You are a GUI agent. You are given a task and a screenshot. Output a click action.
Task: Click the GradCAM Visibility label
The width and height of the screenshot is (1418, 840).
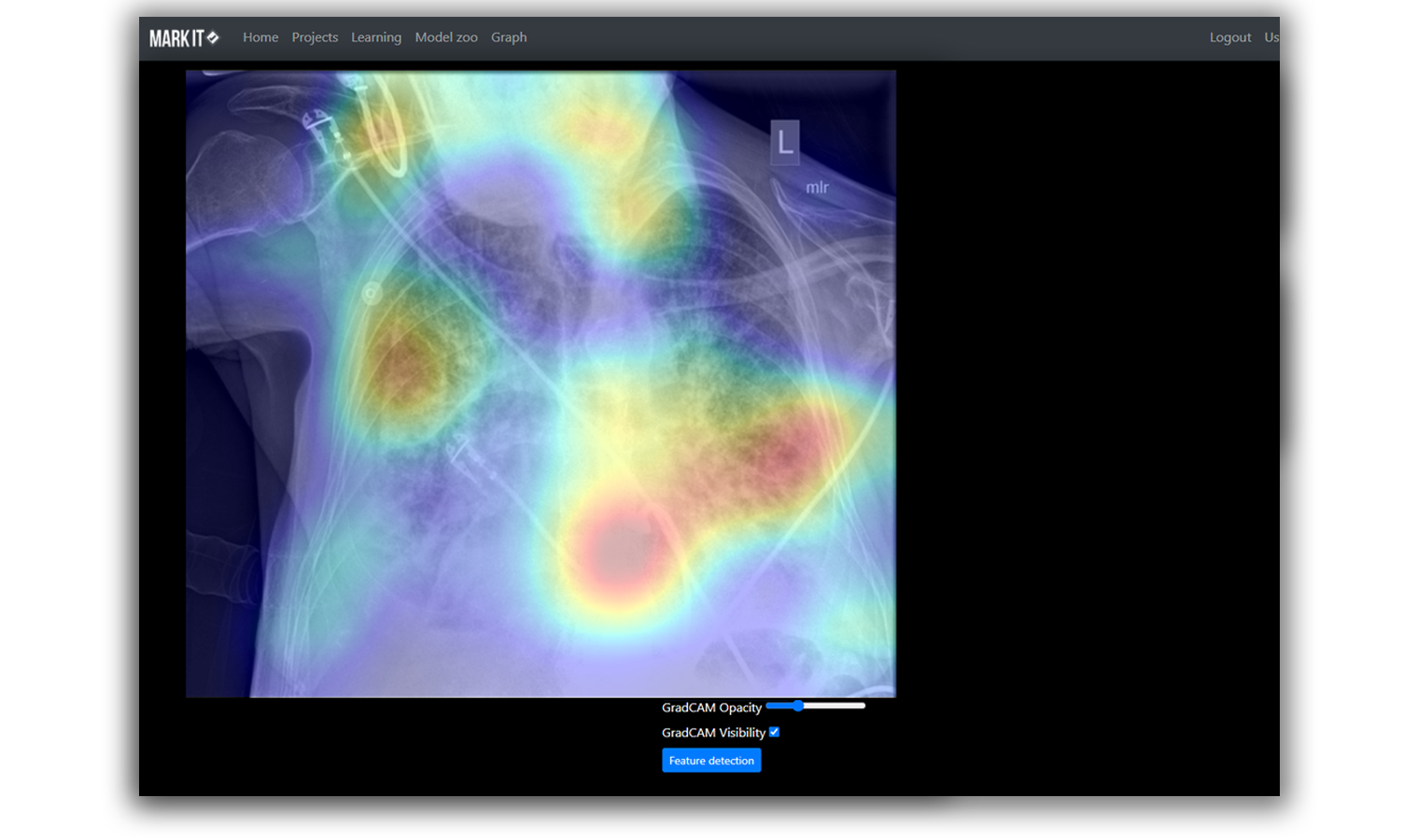(713, 733)
